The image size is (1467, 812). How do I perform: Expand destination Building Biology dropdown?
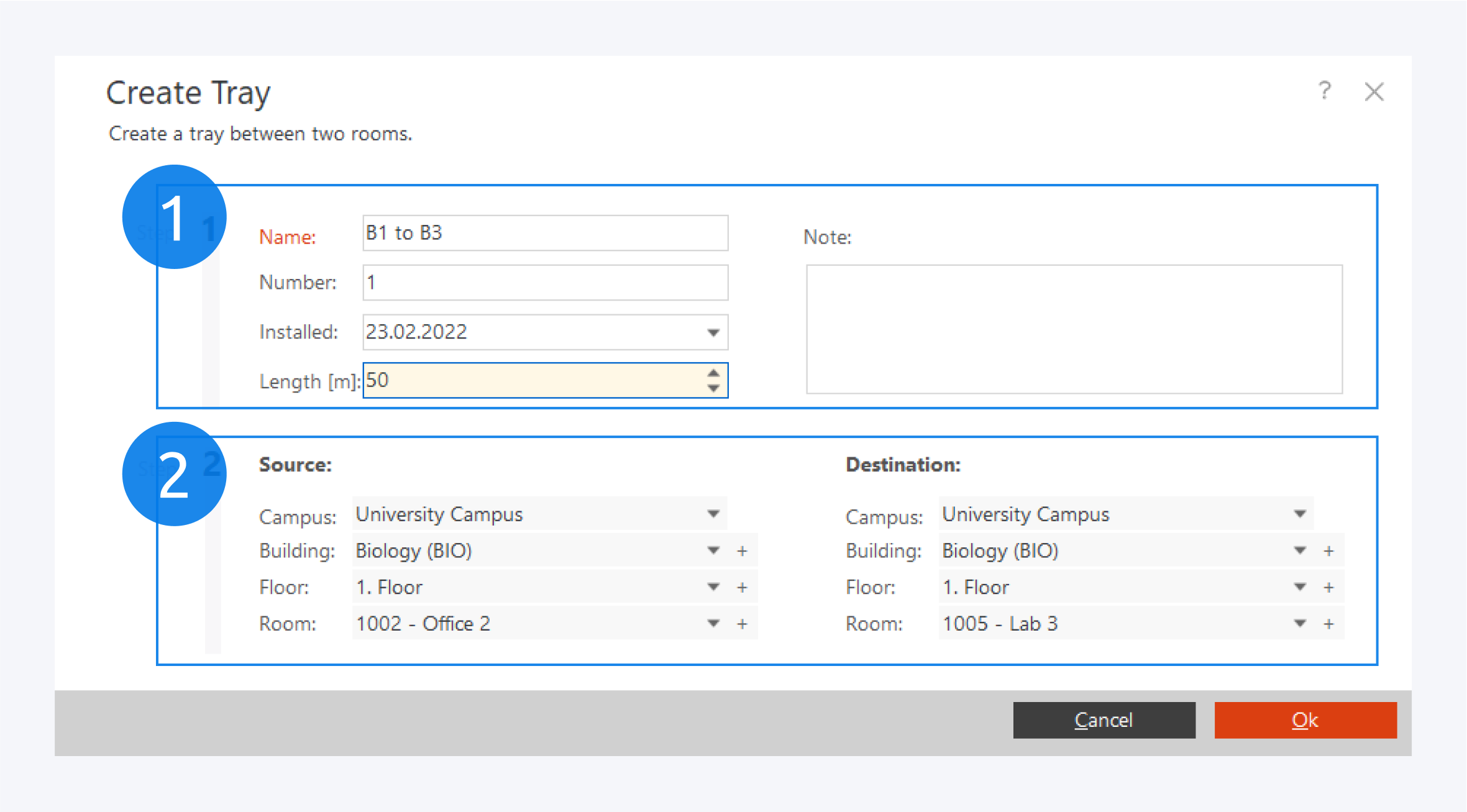click(x=1299, y=550)
